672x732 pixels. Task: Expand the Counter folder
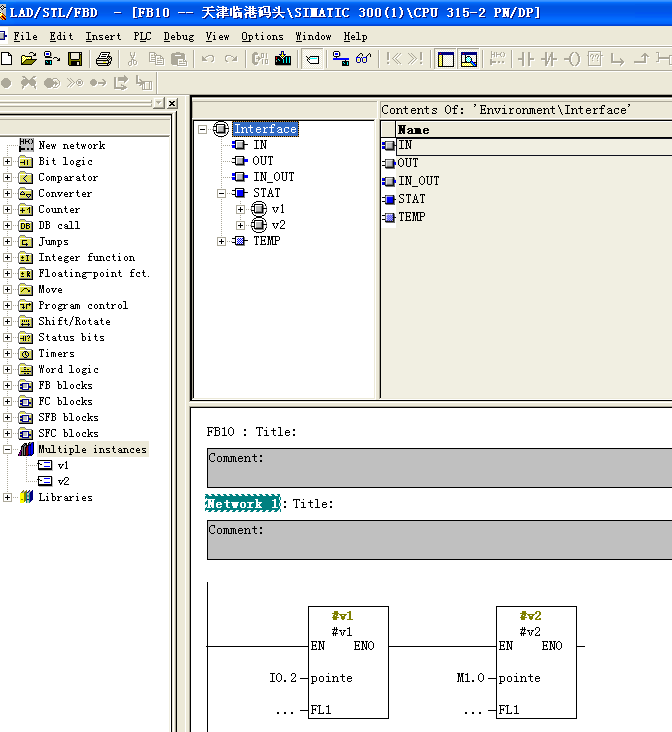click(7, 210)
